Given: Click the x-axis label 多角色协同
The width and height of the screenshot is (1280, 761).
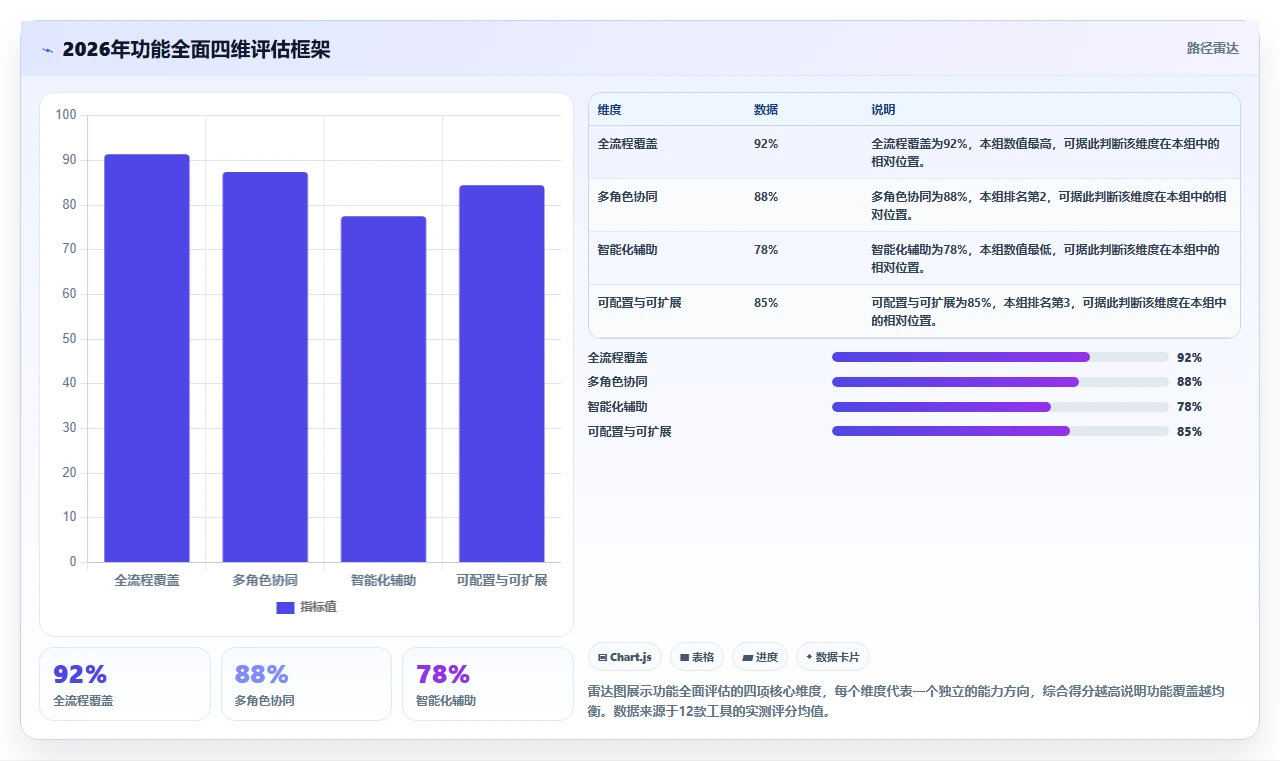Looking at the screenshot, I should [265, 580].
